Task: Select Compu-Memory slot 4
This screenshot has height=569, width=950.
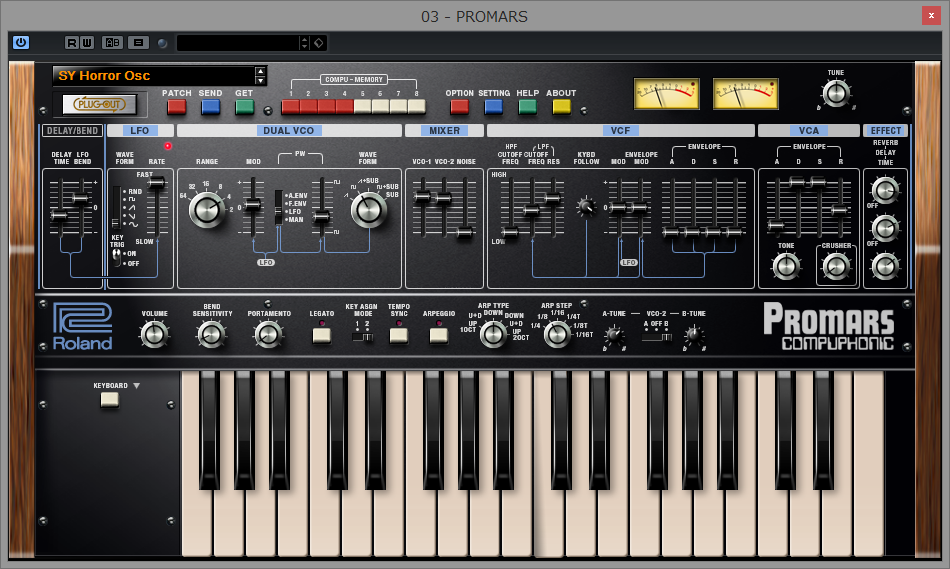Action: 345,107
